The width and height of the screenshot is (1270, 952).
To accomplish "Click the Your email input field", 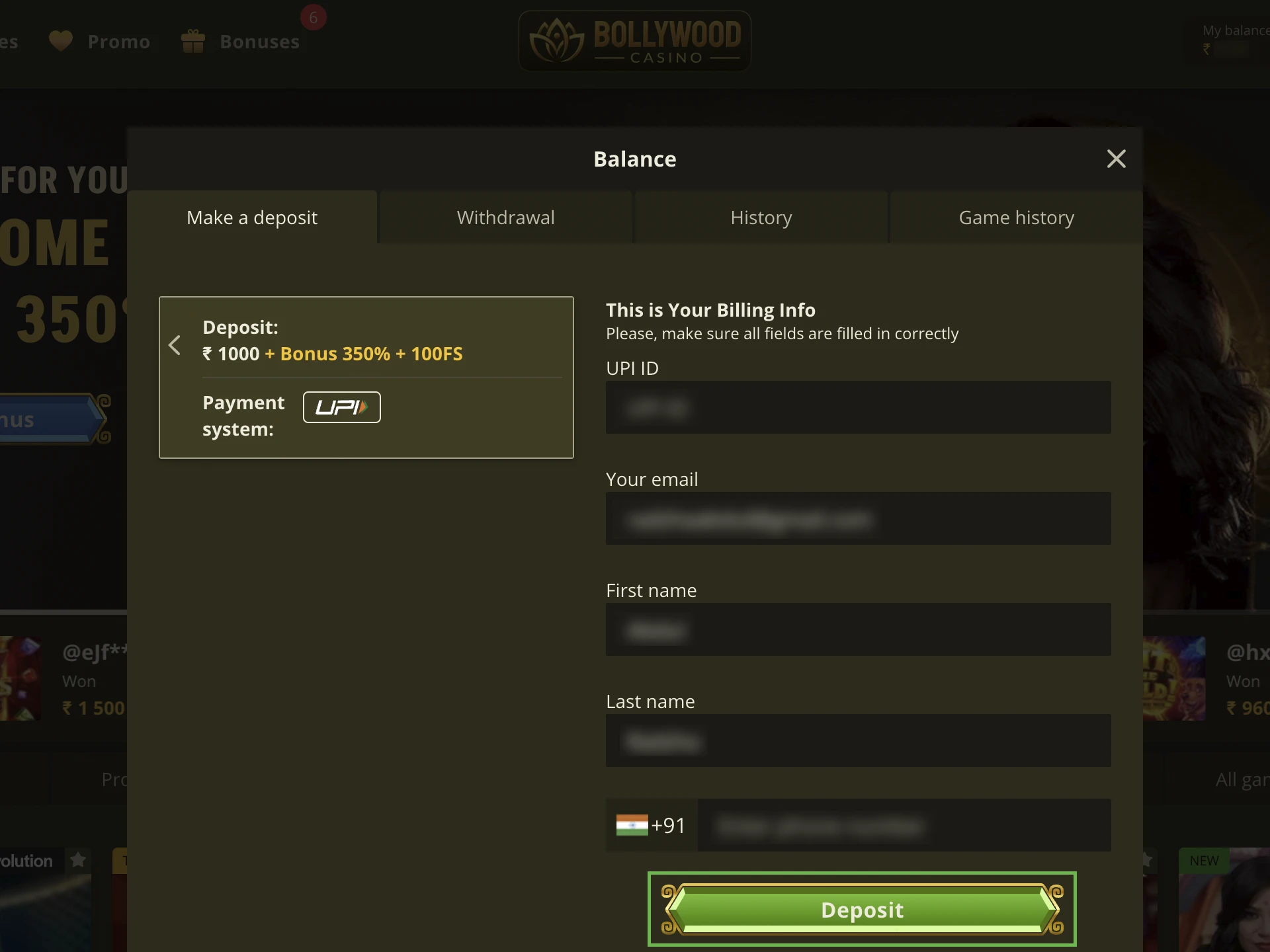I will pos(858,518).
